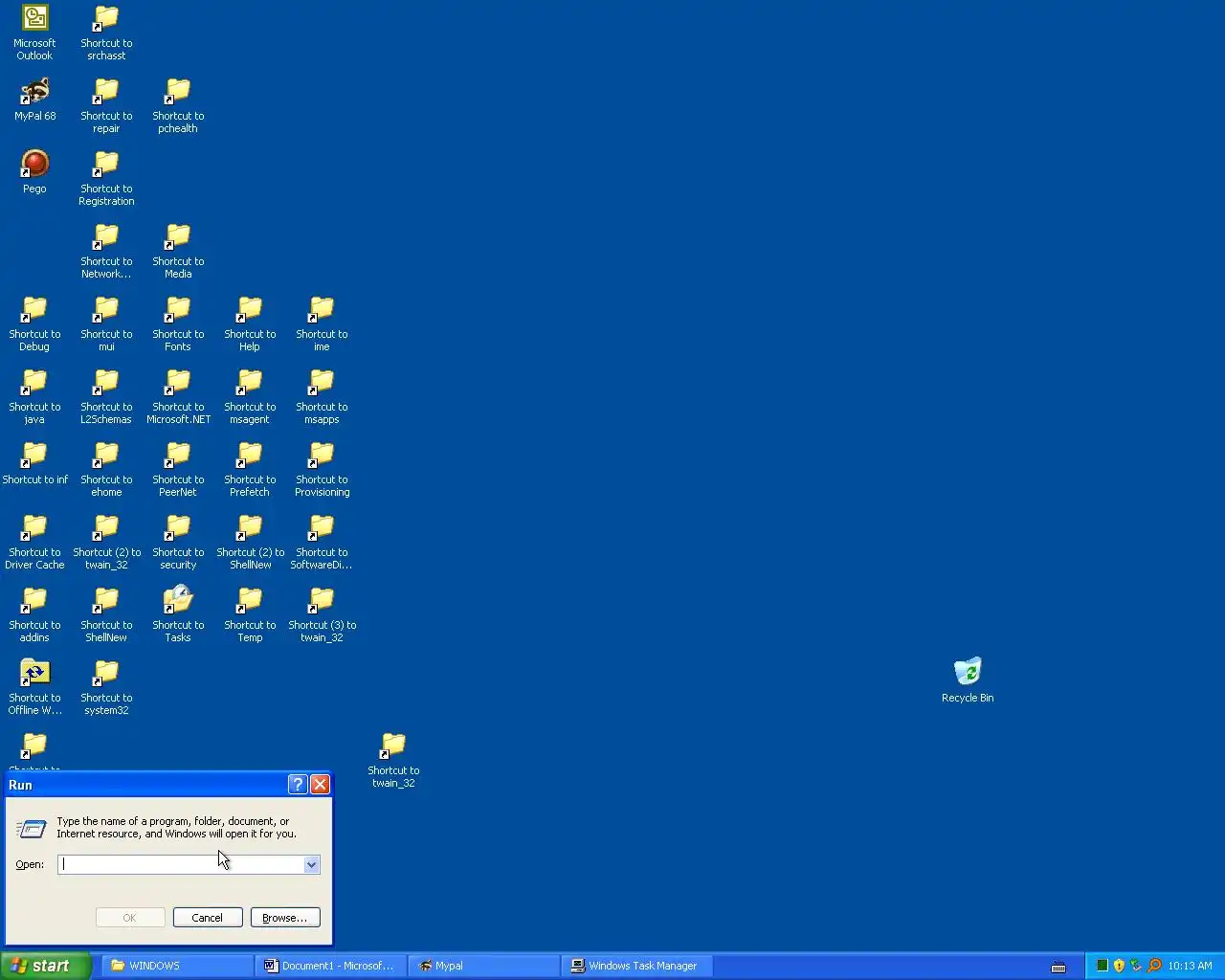Click the Safely Remove Hardware tray icon
This screenshot has height=980, width=1225.
click(1136, 966)
